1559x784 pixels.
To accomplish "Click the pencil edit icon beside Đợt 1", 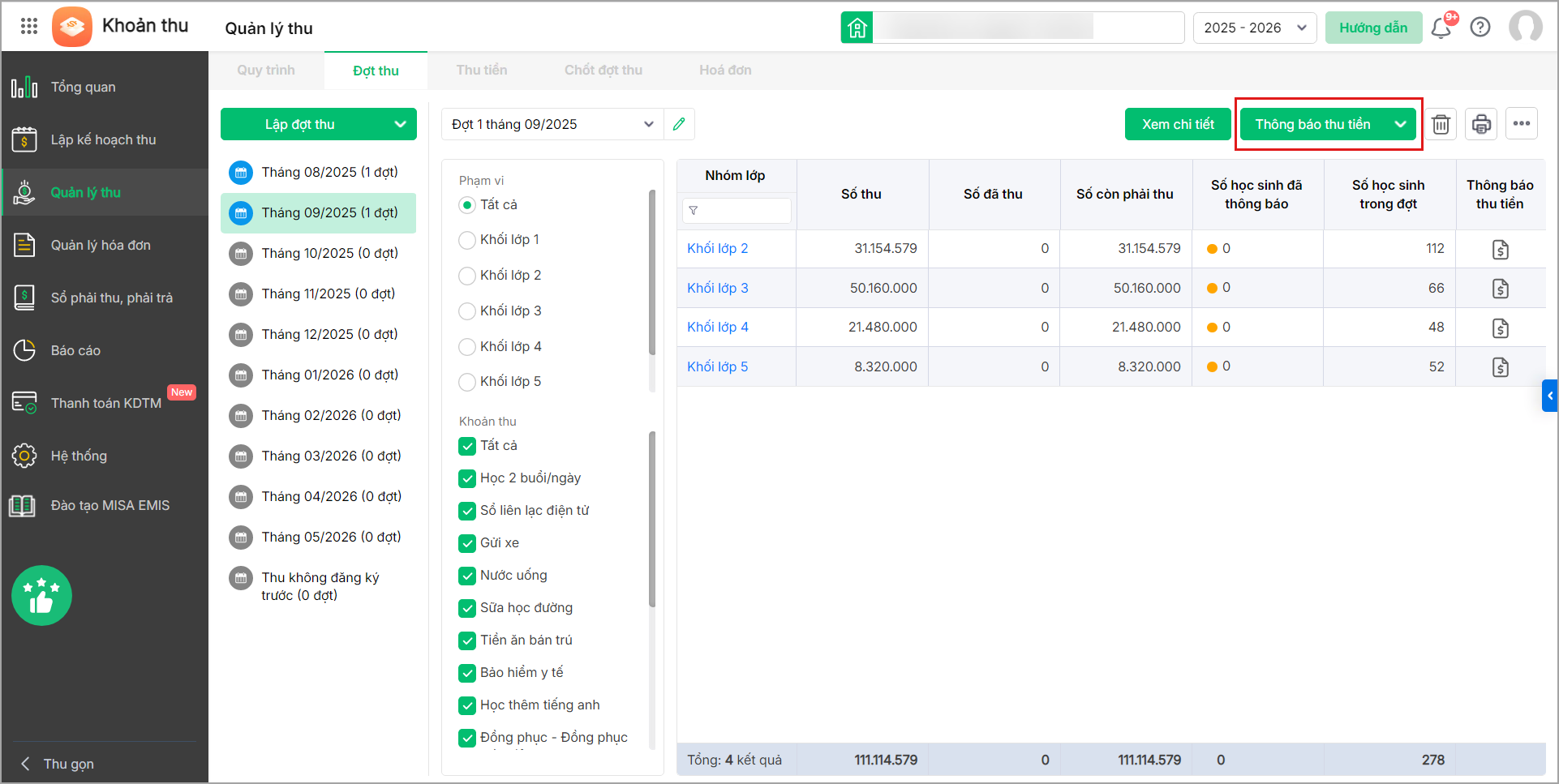I will click(x=679, y=124).
